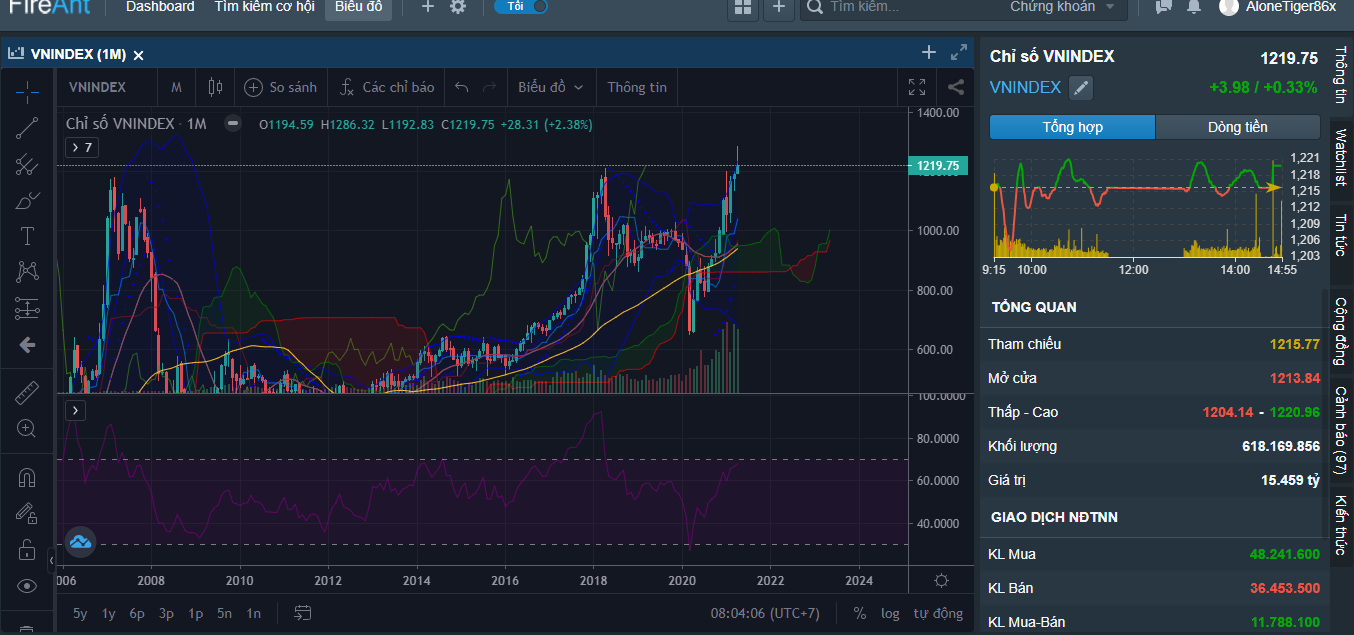1354x635 pixels.
Task: Click the pencil edit icon beside VNINDEX
Action: pyautogui.click(x=1081, y=88)
